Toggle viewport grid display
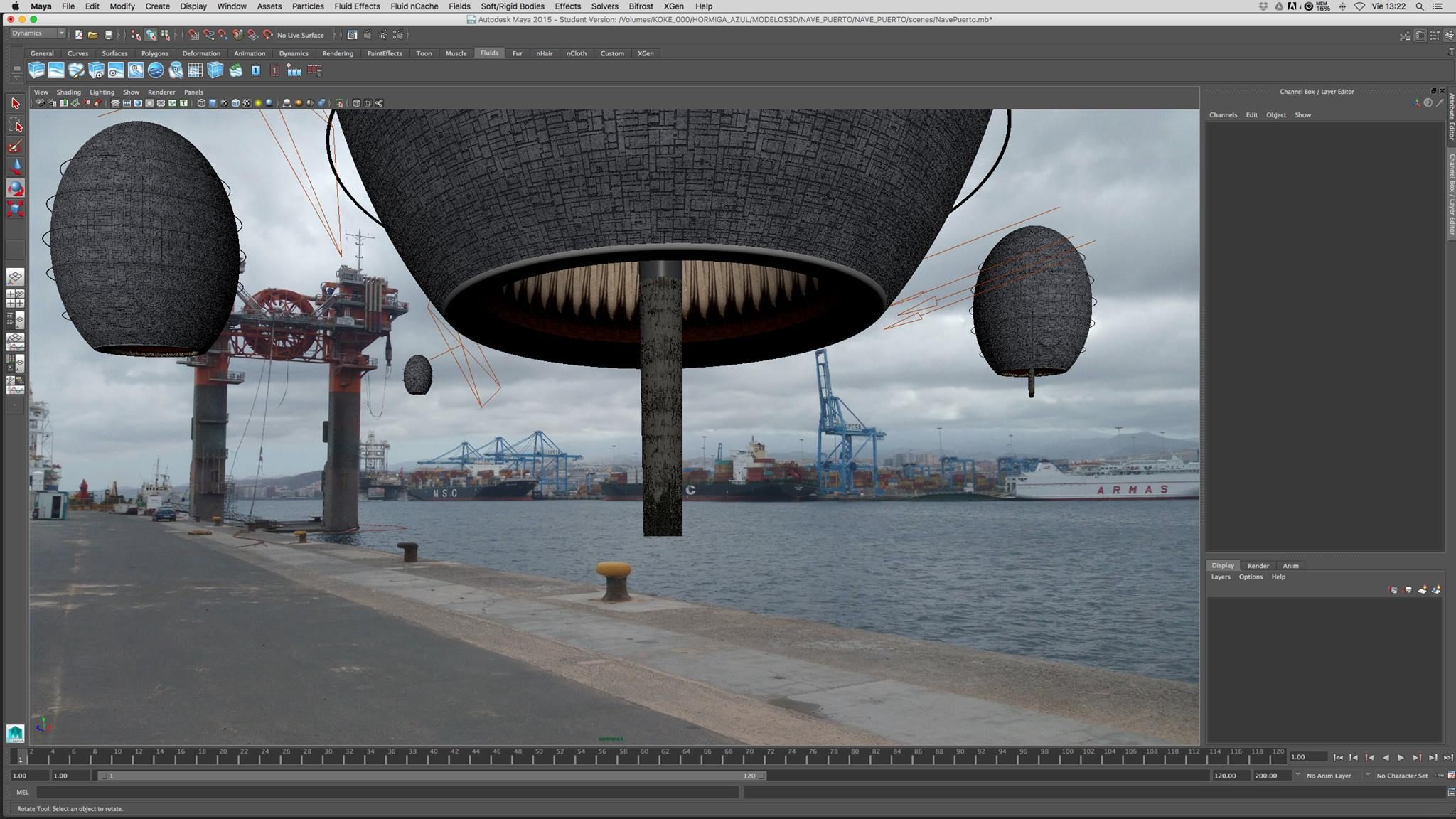The width and height of the screenshot is (1456, 819). (x=115, y=103)
